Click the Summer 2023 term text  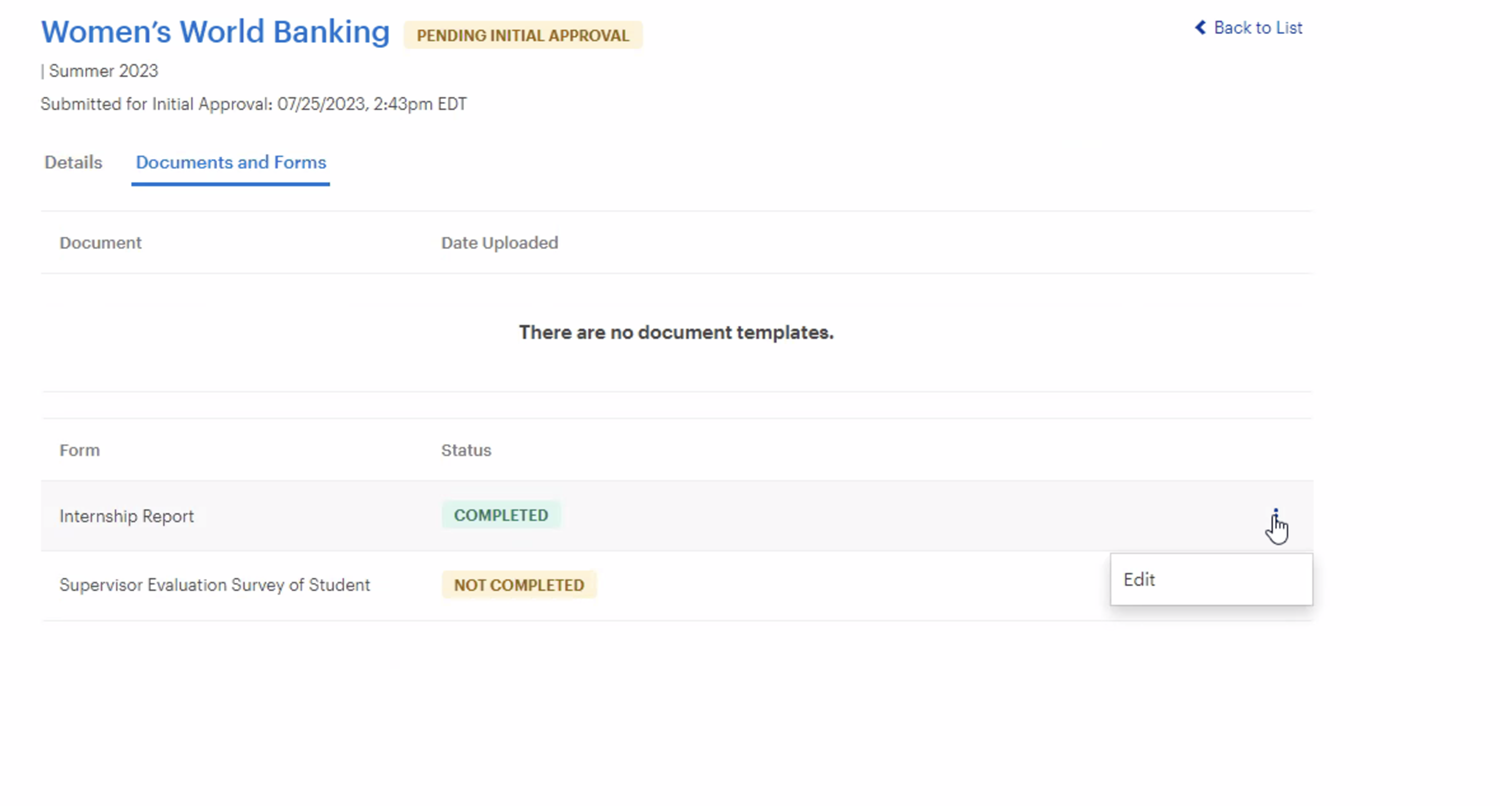click(x=103, y=71)
